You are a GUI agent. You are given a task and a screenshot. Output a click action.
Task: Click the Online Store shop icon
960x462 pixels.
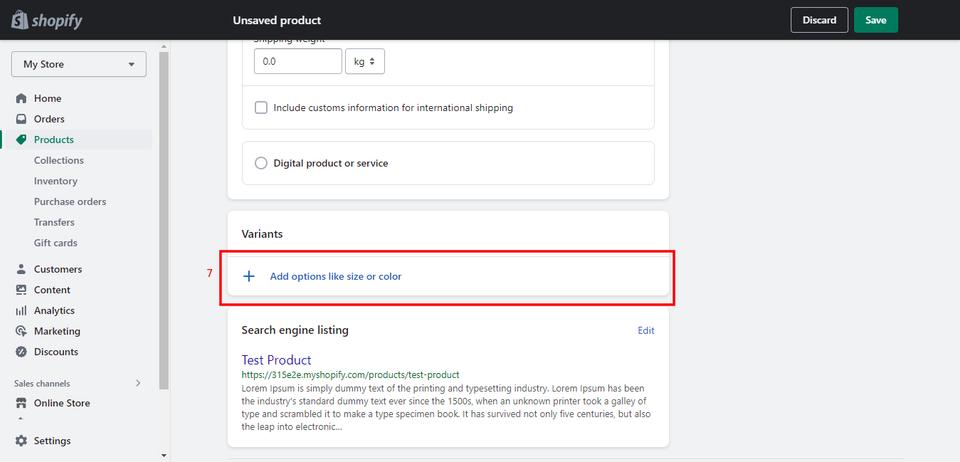coord(21,403)
